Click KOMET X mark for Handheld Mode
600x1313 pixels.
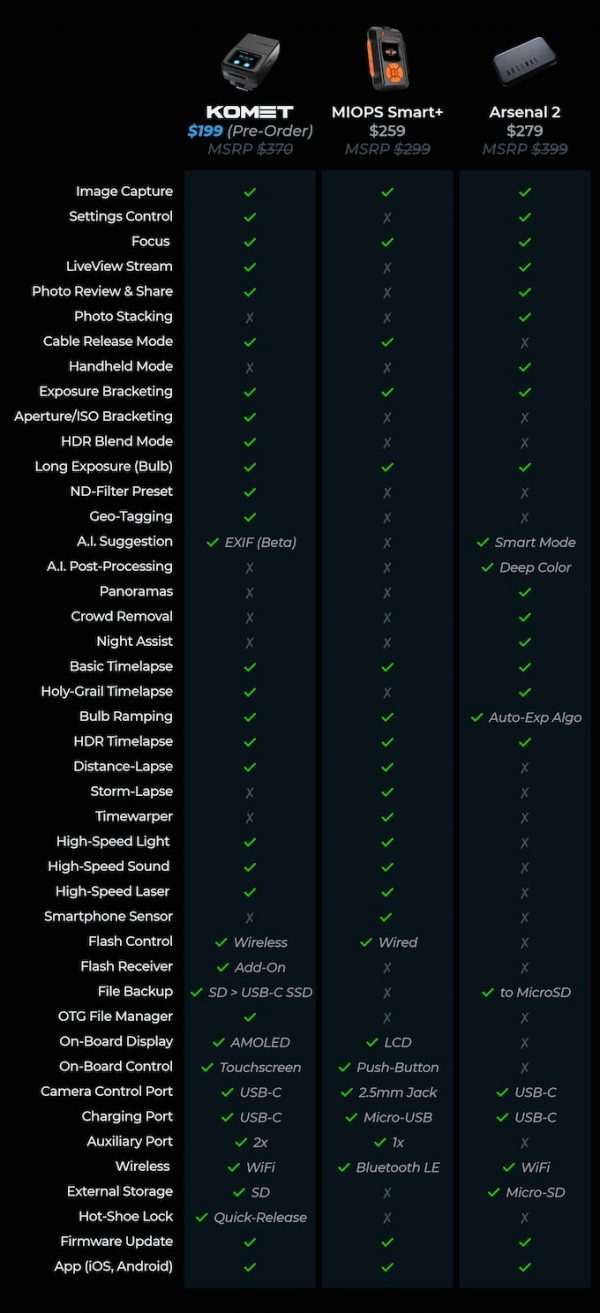[x=250, y=367]
